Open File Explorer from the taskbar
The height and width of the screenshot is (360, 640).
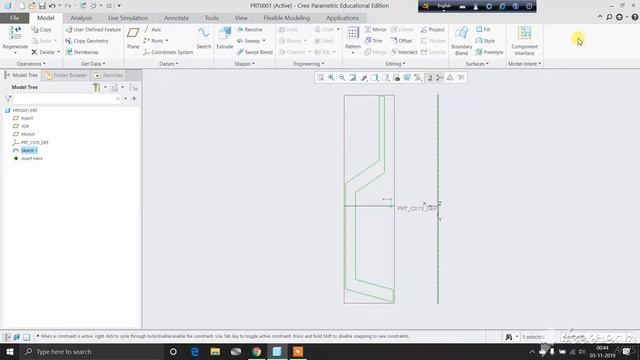point(215,351)
